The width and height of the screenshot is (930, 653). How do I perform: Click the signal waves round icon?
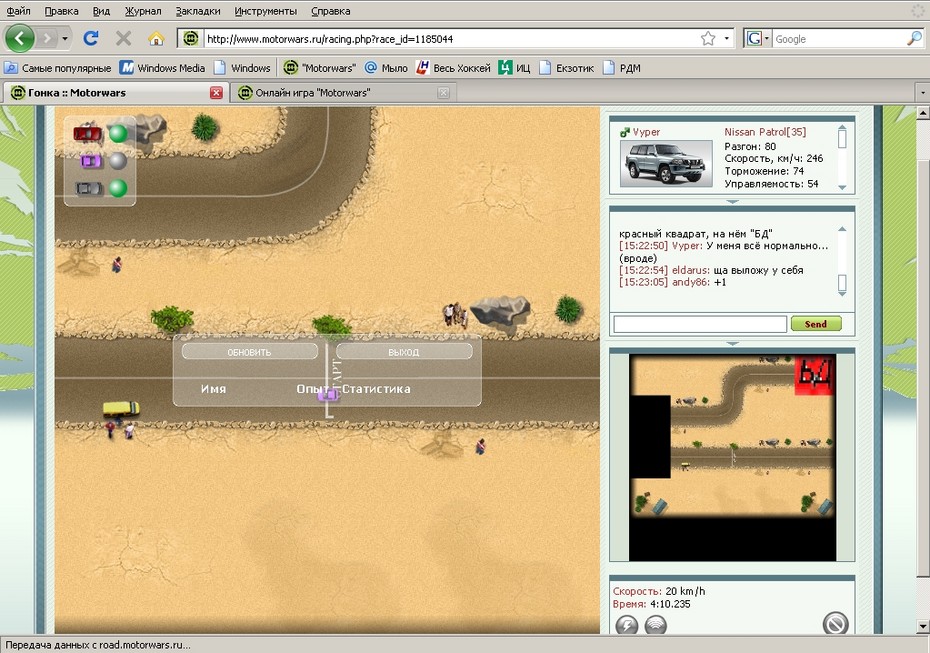pyautogui.click(x=655, y=625)
